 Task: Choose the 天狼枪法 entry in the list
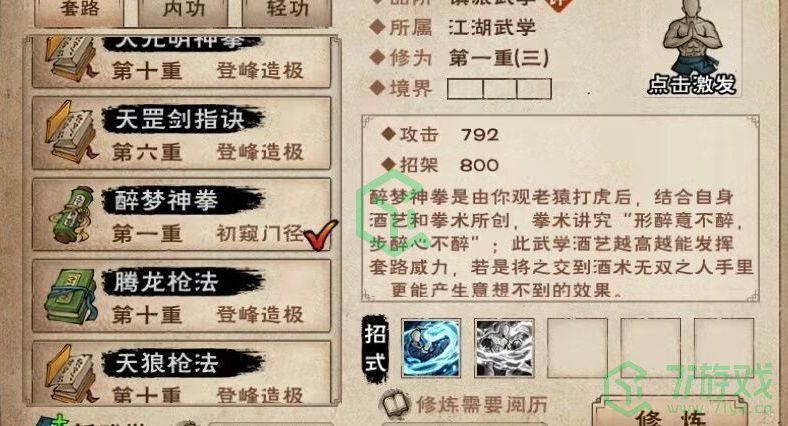(x=181, y=373)
